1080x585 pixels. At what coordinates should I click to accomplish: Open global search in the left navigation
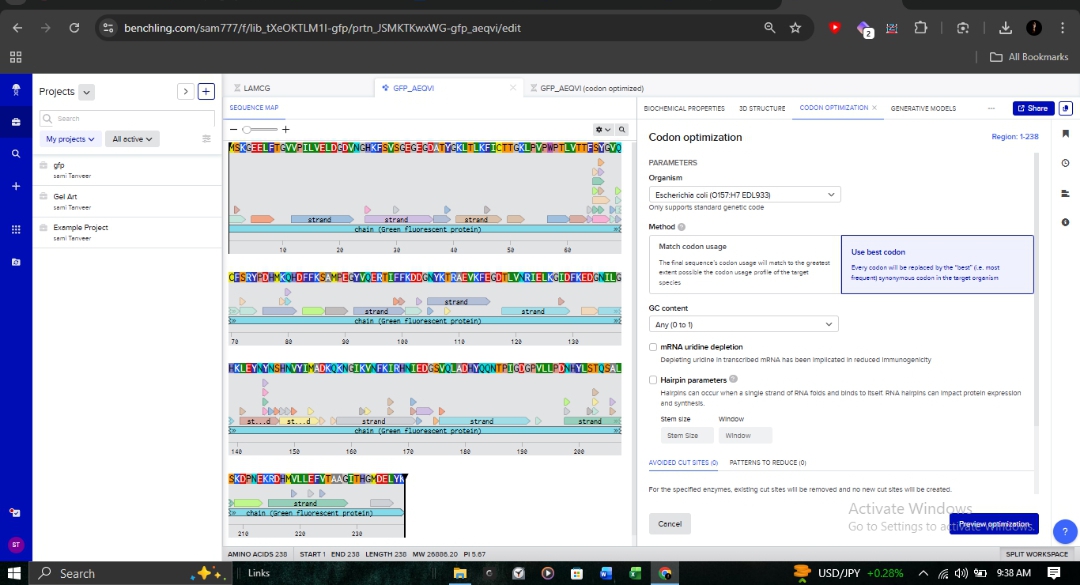tap(15, 154)
